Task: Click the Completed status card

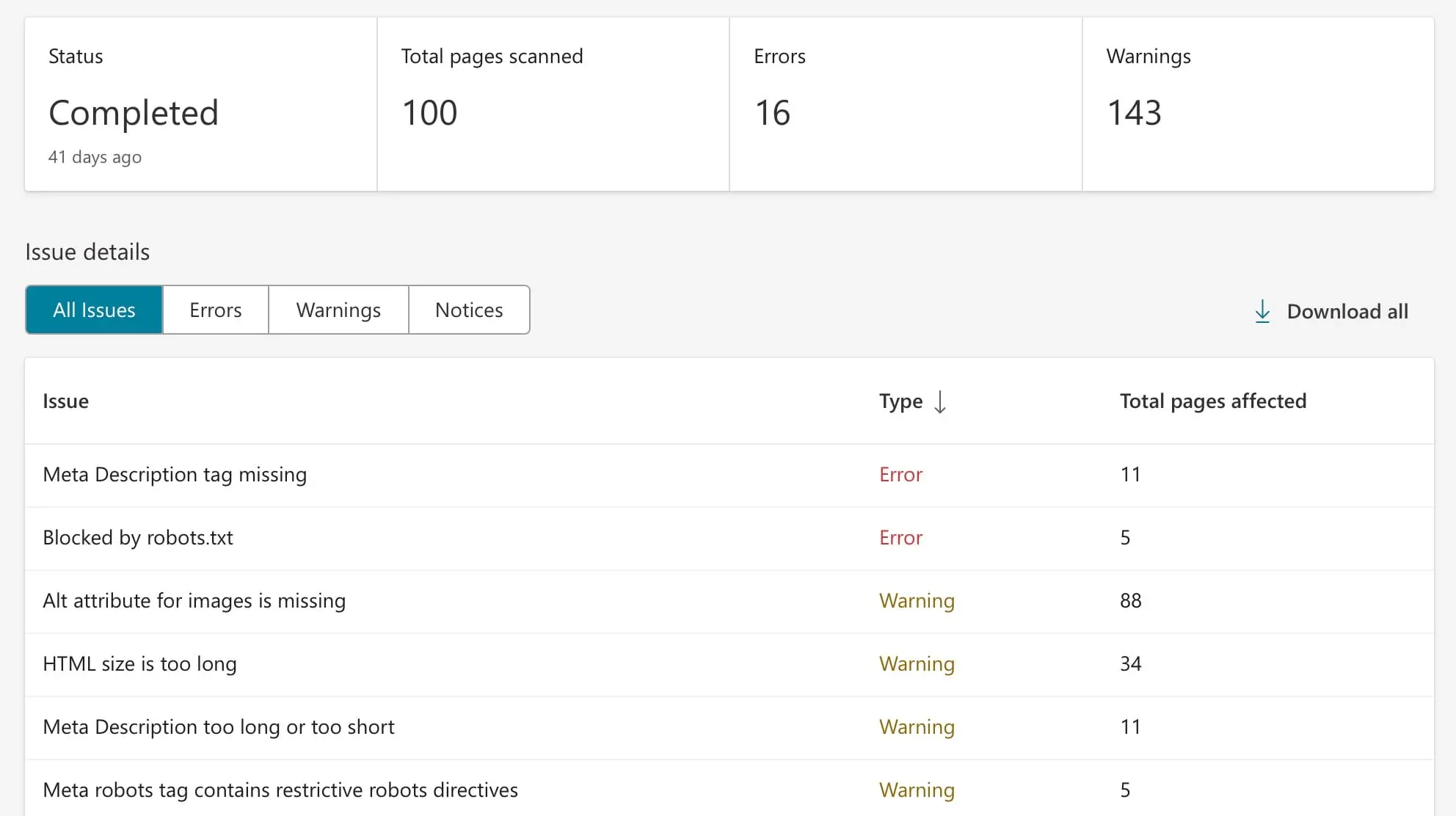Action: click(x=200, y=104)
